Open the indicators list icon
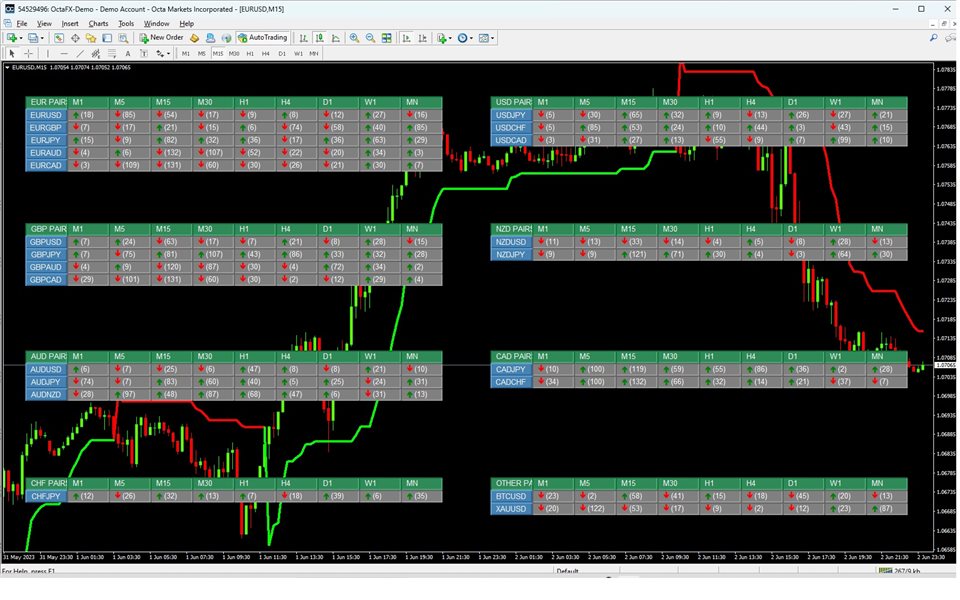The width and height of the screenshot is (960, 600). pyautogui.click(x=441, y=38)
